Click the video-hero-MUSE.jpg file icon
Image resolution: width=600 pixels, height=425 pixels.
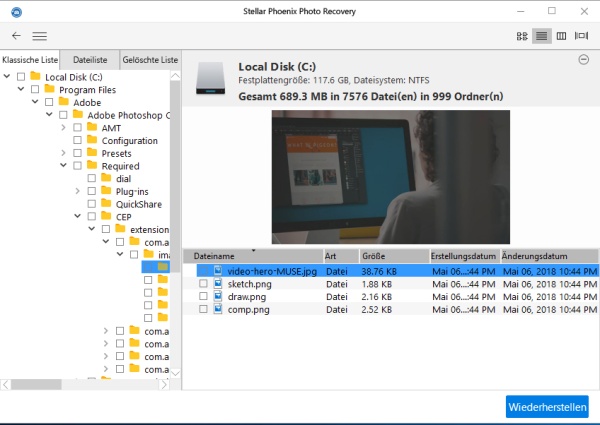[x=218, y=271]
